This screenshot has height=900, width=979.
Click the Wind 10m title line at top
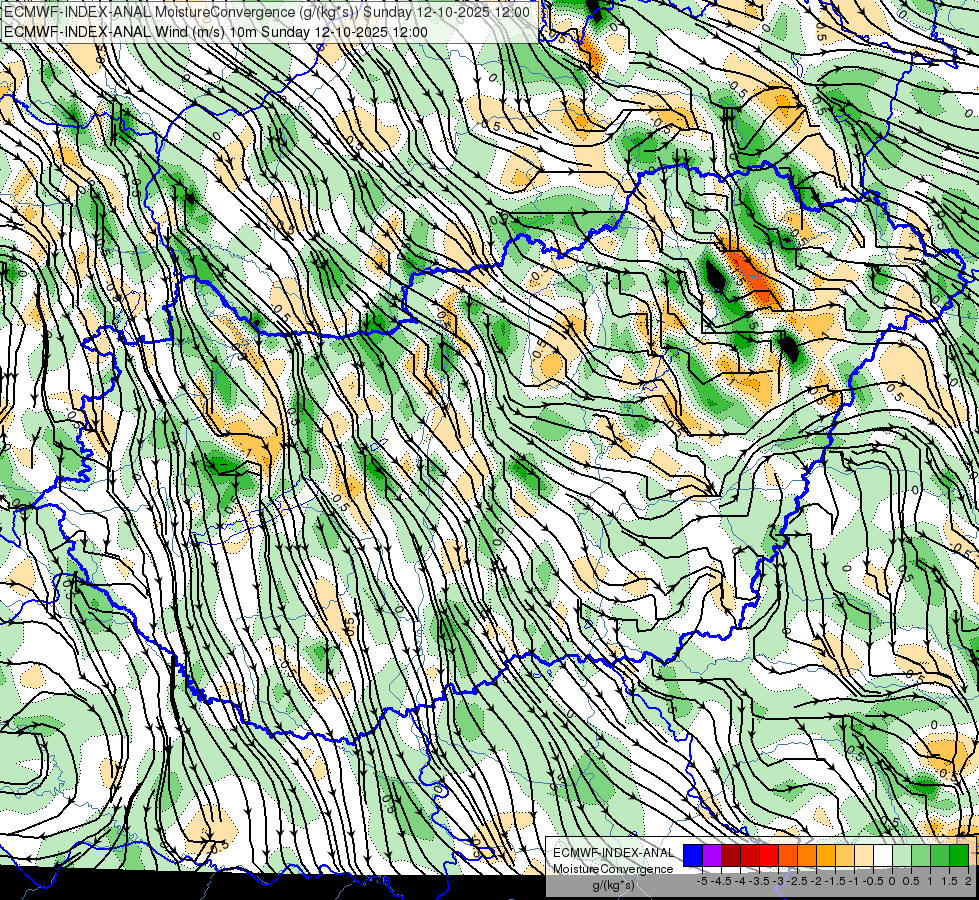tap(215, 32)
